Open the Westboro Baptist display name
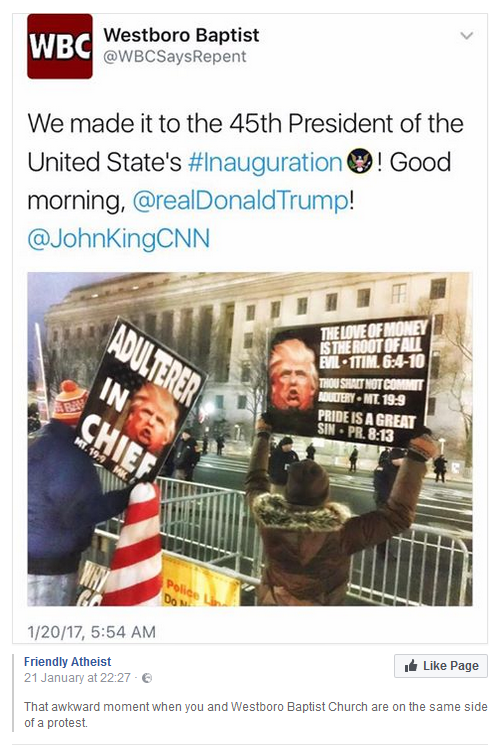Image resolution: width=500 pixels, height=750 pixels. (181, 35)
